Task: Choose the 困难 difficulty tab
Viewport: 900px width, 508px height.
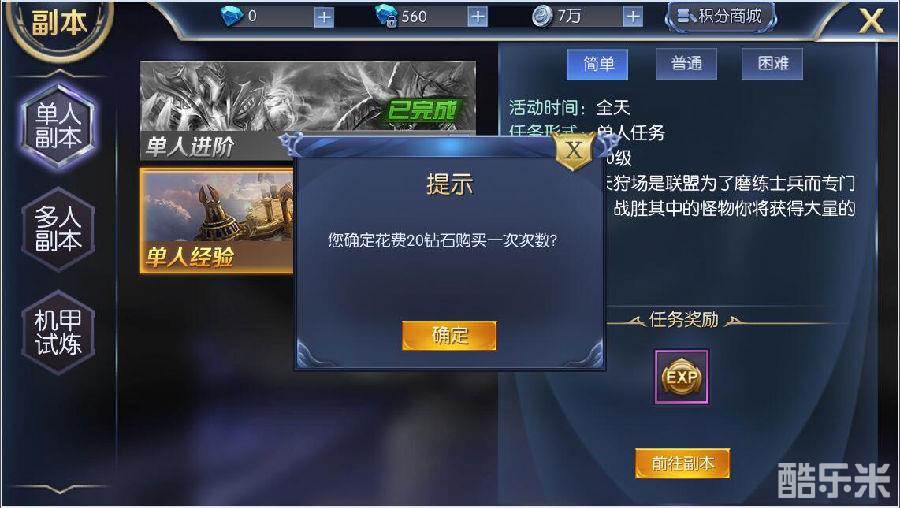Action: point(772,64)
